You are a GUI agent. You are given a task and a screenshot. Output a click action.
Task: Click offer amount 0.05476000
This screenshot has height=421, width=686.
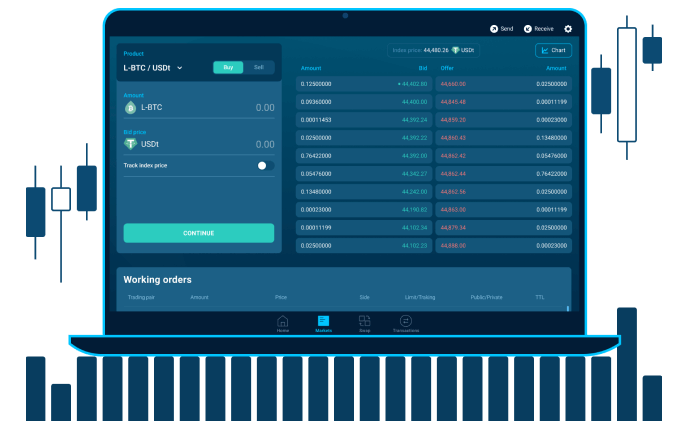tap(552, 156)
